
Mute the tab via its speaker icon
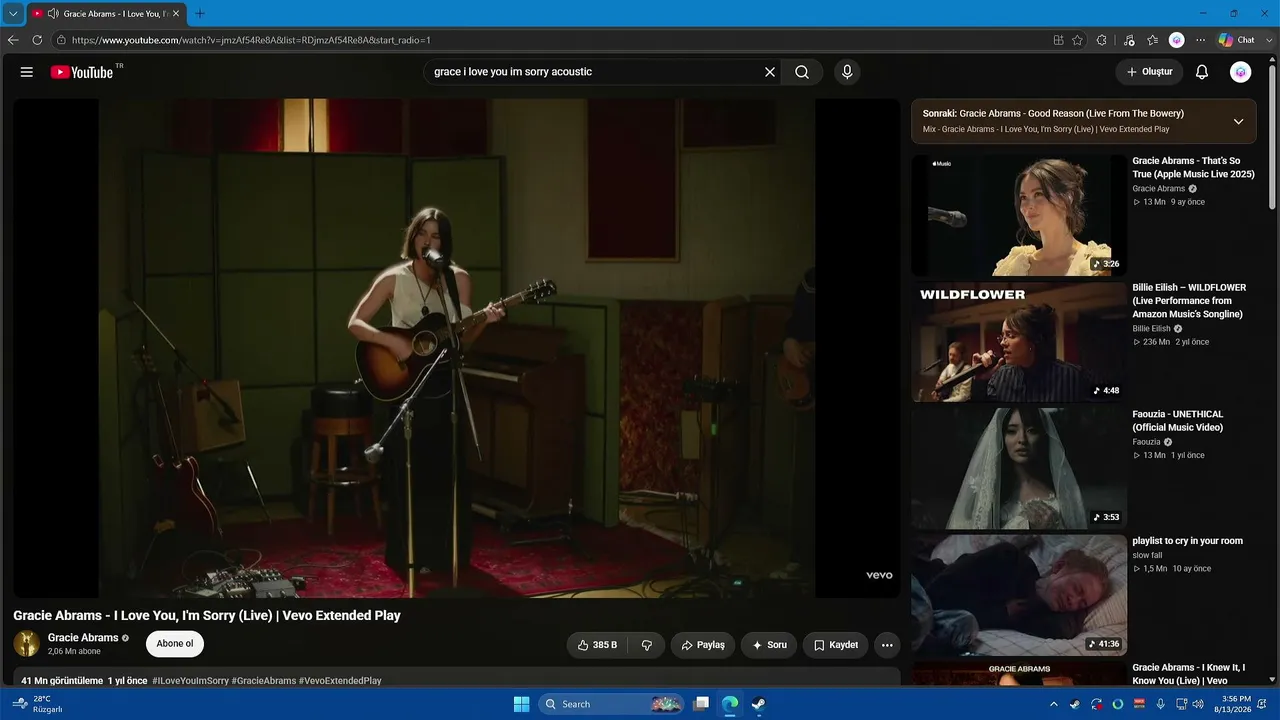52,14
